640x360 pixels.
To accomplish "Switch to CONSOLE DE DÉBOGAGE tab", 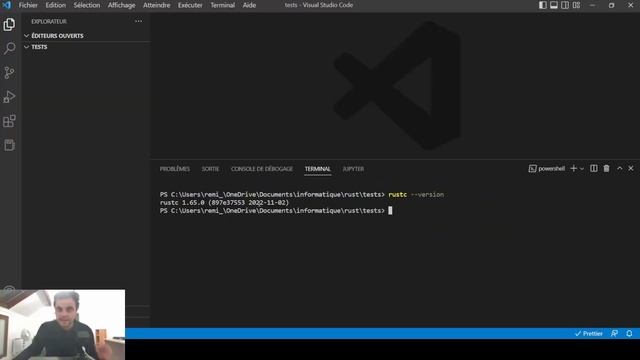I will (x=262, y=169).
